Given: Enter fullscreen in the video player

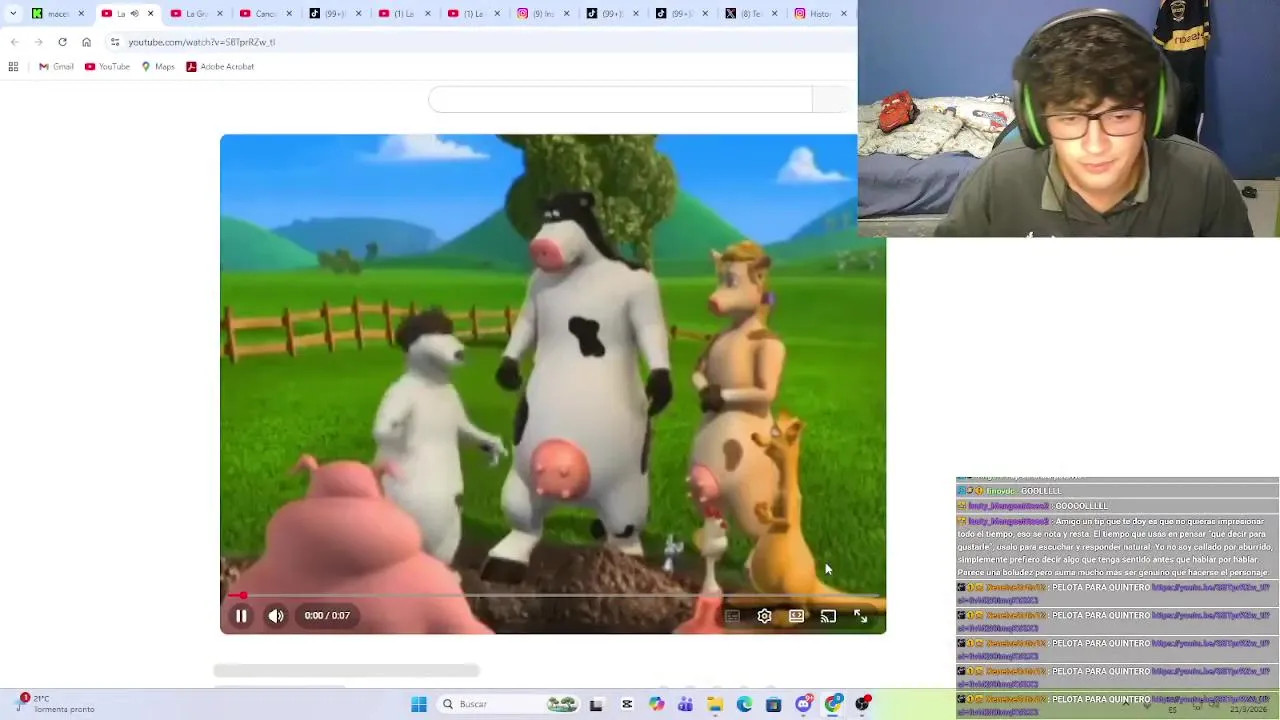Looking at the screenshot, I should point(860,616).
